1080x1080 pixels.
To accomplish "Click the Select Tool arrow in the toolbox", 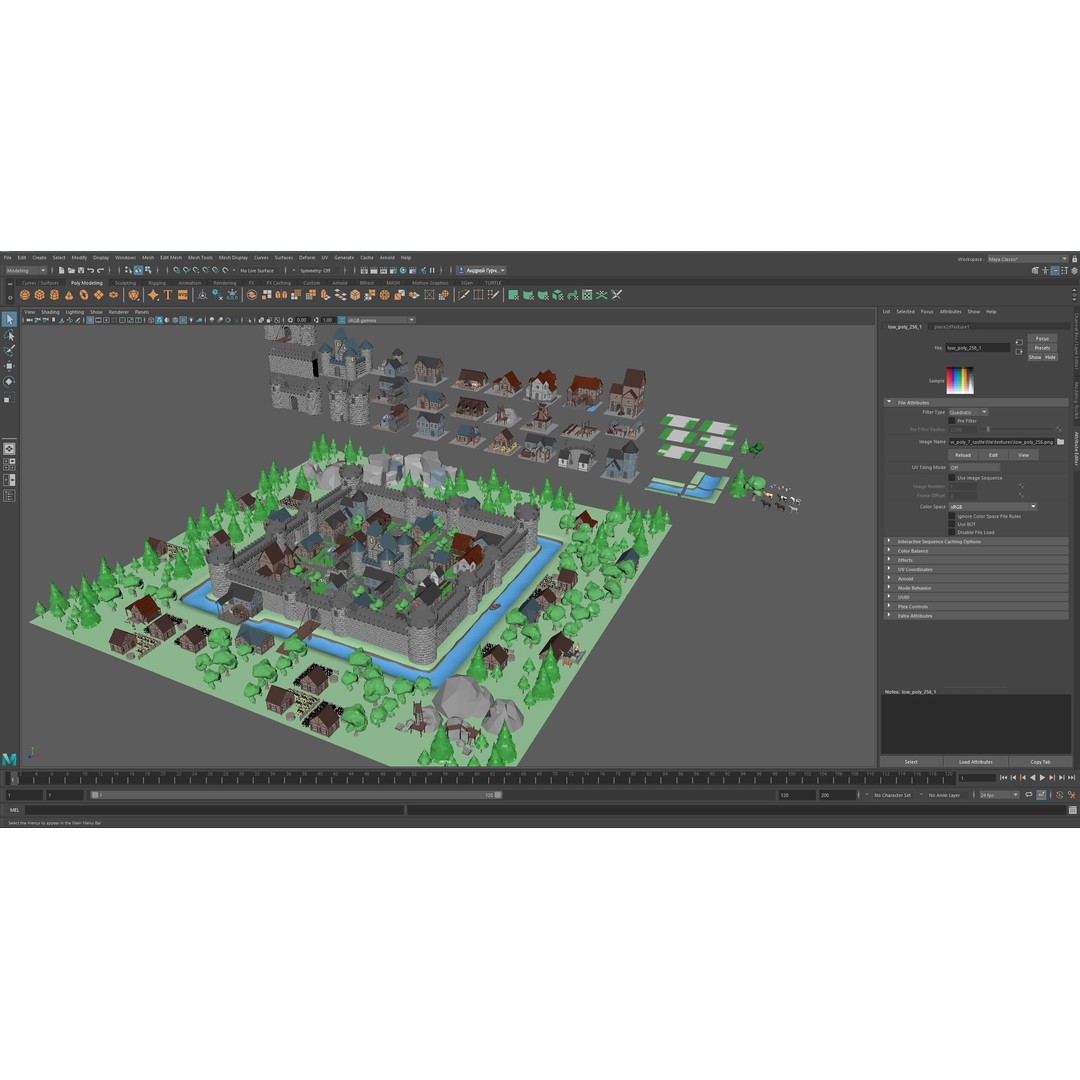I will tap(9, 319).
